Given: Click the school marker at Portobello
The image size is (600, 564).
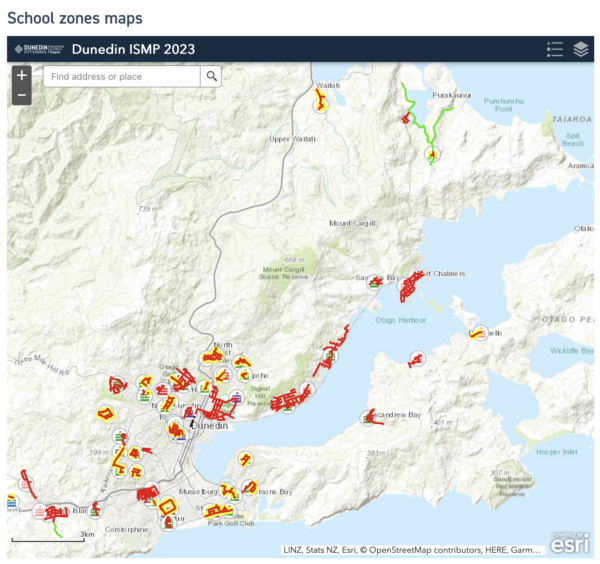Looking at the screenshot, I should point(479,333).
